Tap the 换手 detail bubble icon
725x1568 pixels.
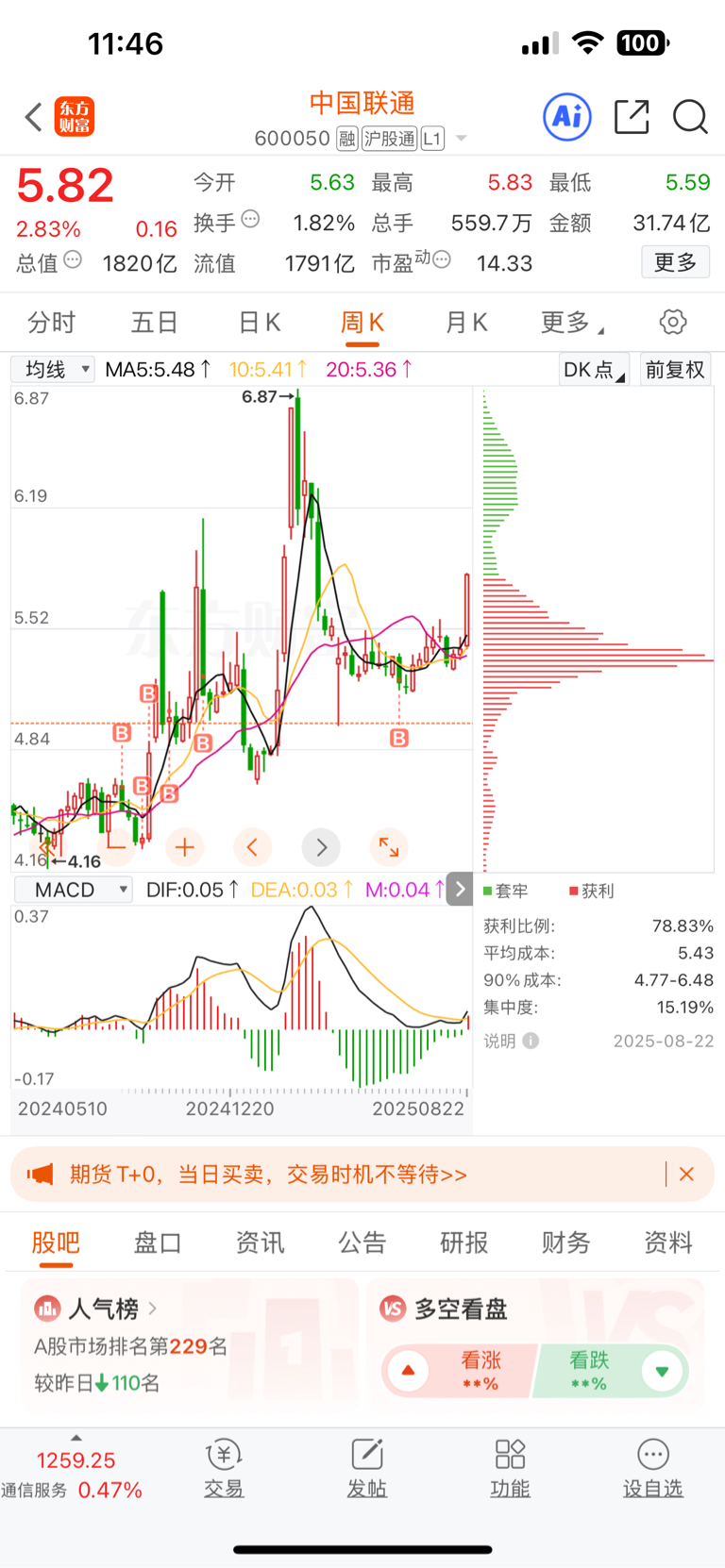[x=250, y=219]
